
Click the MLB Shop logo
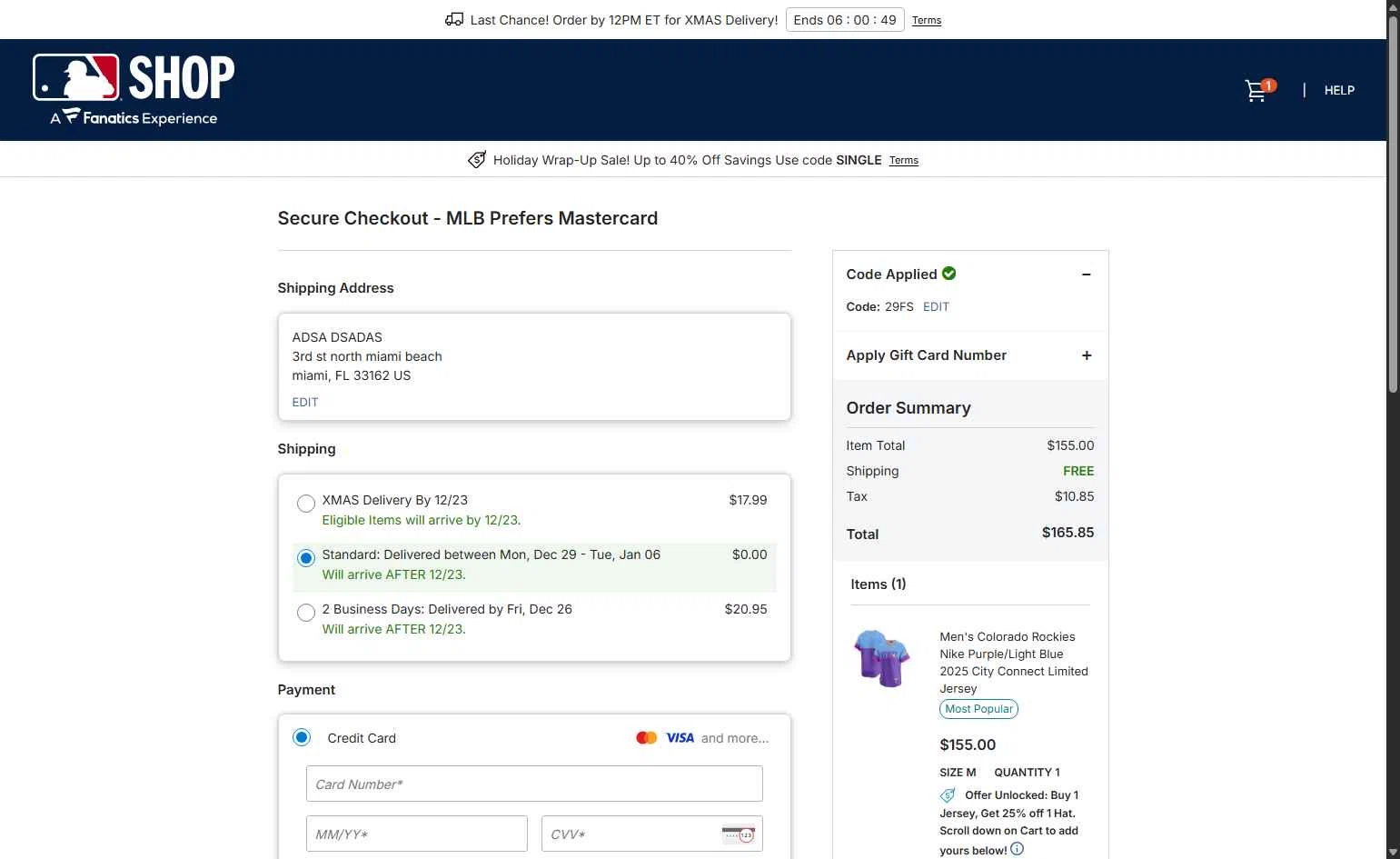coord(134,89)
